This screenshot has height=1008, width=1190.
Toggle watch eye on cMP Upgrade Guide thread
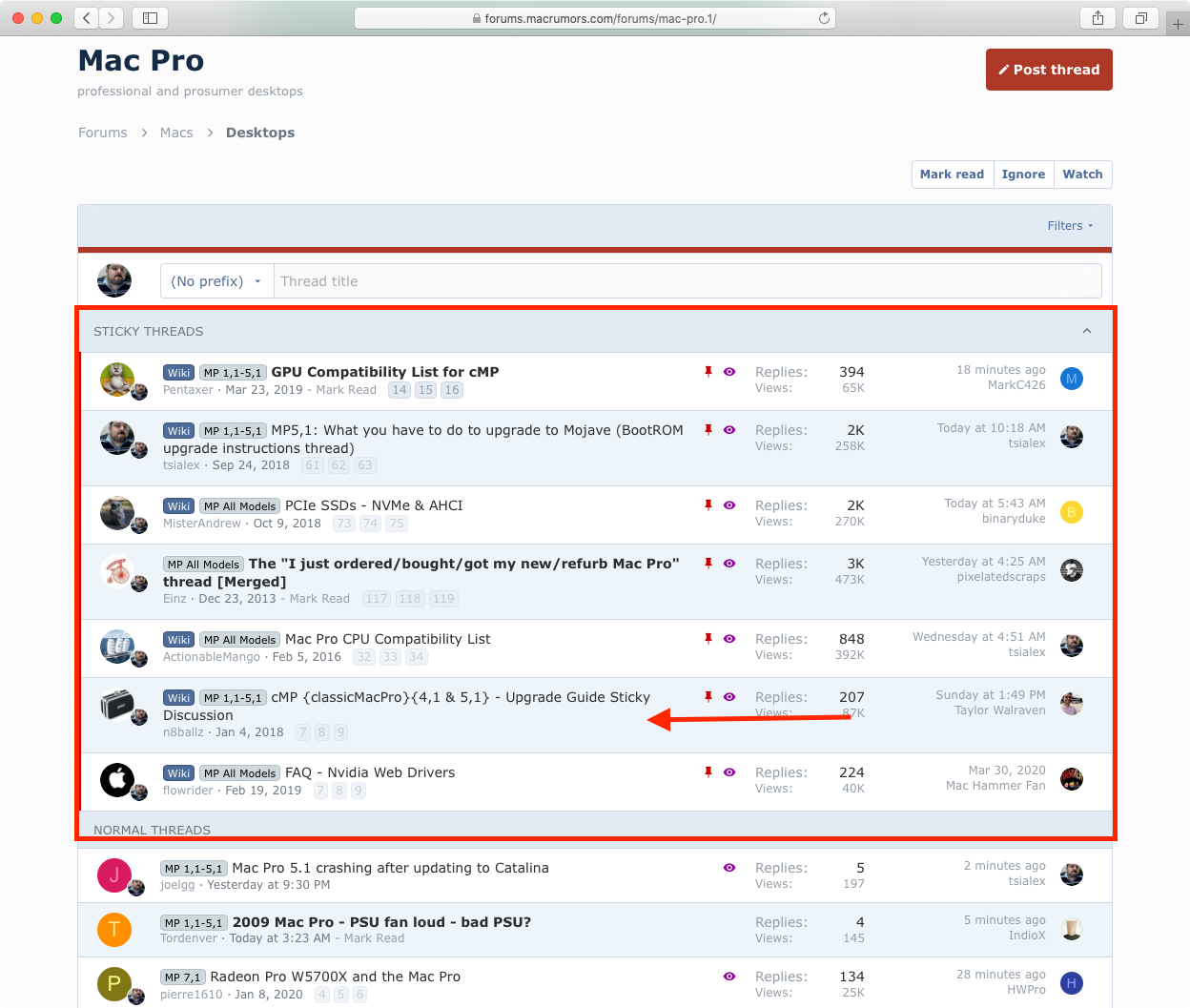[729, 697]
